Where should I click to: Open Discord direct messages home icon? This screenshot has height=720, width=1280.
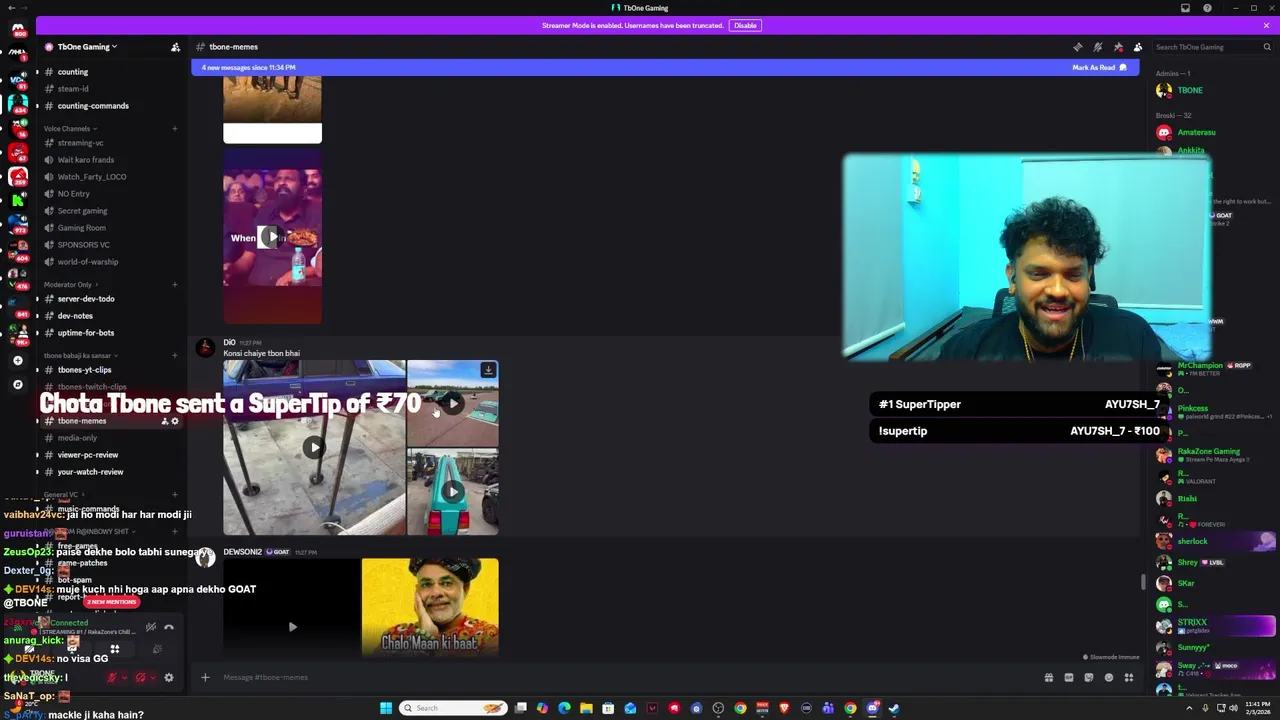(17, 28)
